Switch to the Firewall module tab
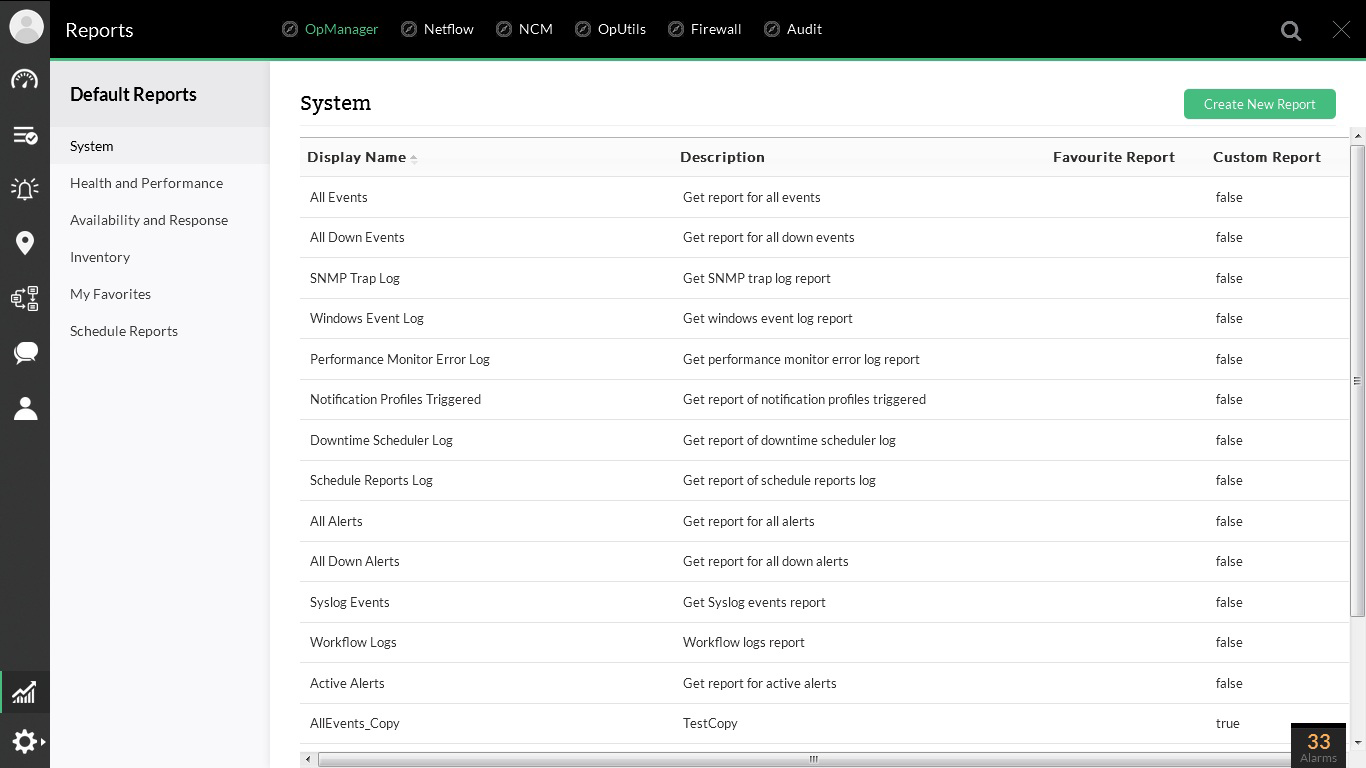Image resolution: width=1366 pixels, height=768 pixels. pos(715,29)
